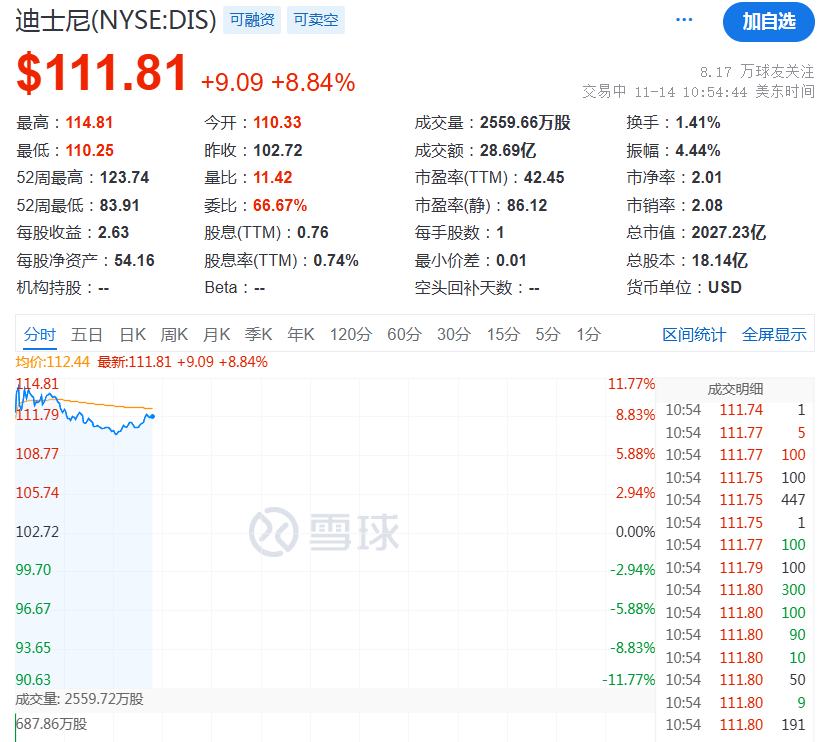Switch to the 分时 intraday chart tab
Screen dimensions: 831x742
(x=39, y=336)
